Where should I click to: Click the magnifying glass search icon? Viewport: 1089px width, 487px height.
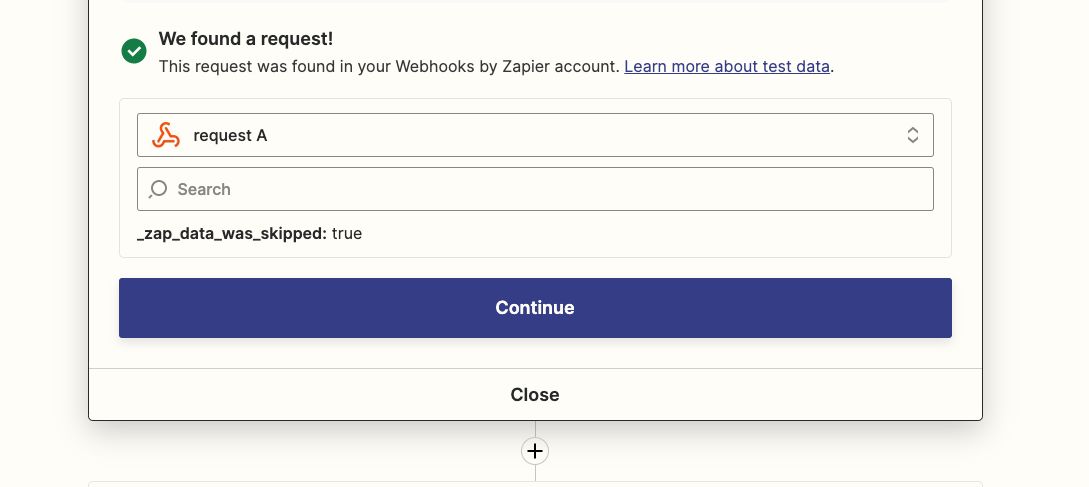tap(158, 189)
